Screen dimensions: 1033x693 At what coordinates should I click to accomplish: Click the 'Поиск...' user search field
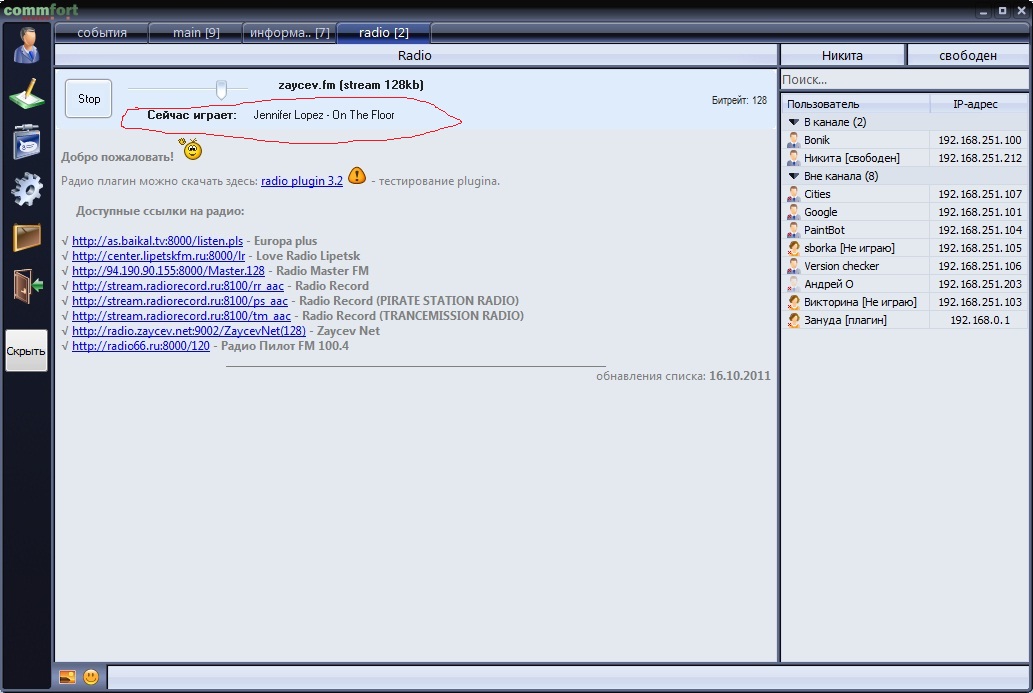[x=904, y=80]
